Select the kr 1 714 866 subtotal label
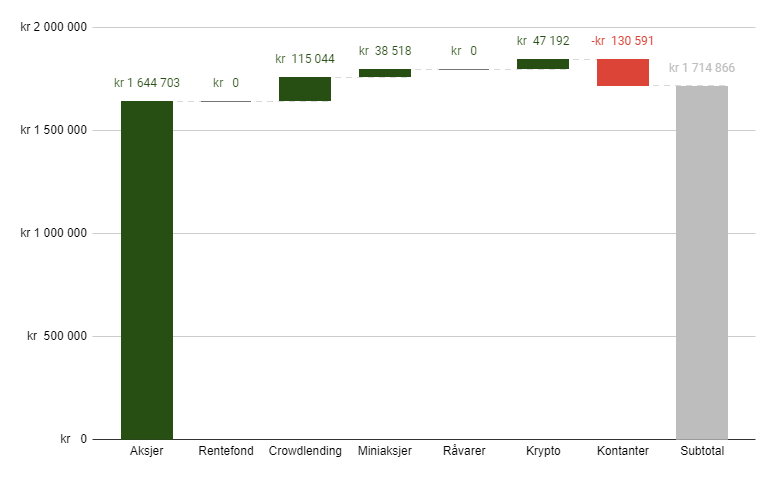The image size is (778, 480). click(x=702, y=68)
